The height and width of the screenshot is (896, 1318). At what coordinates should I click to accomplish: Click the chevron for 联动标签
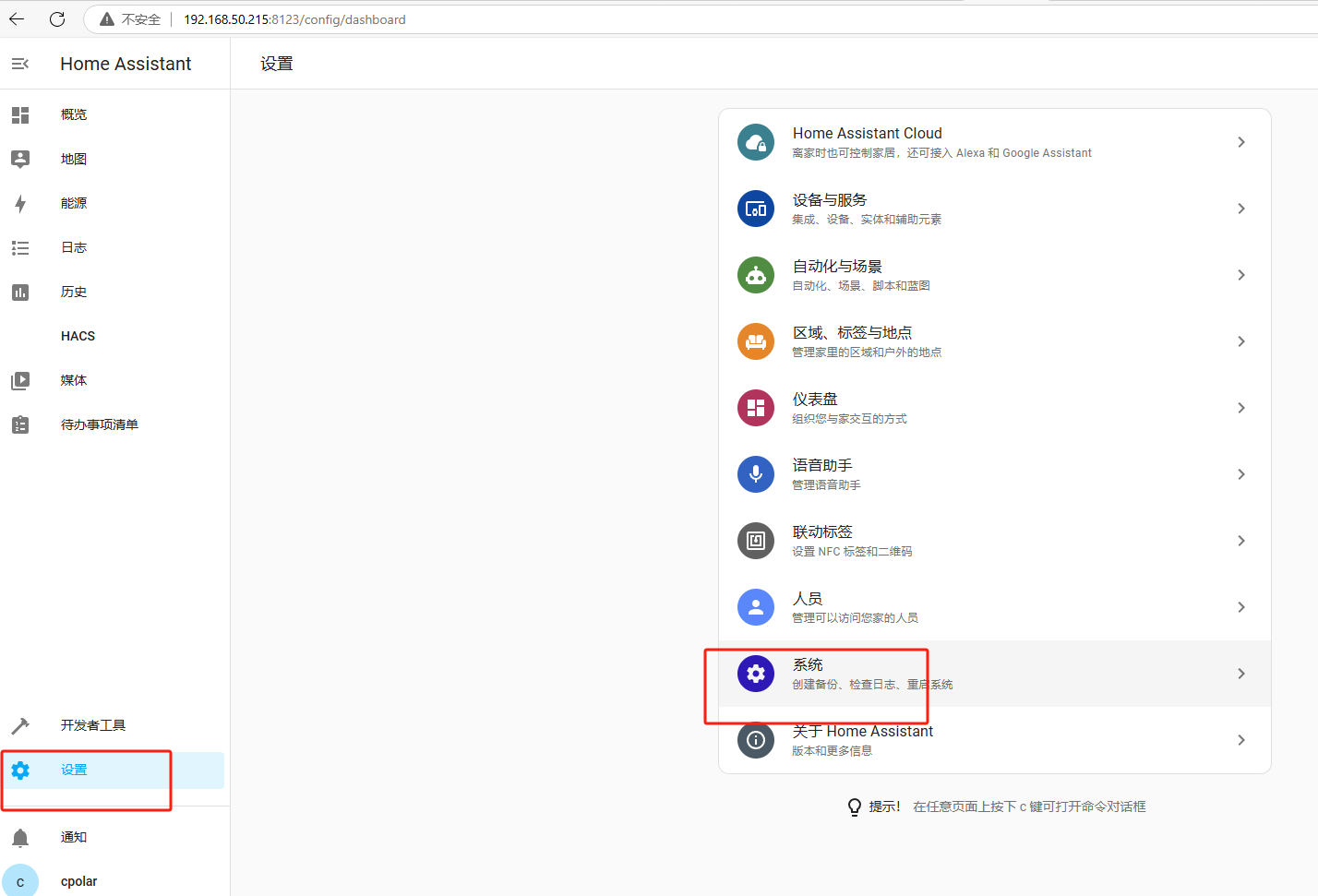pyautogui.click(x=1241, y=541)
